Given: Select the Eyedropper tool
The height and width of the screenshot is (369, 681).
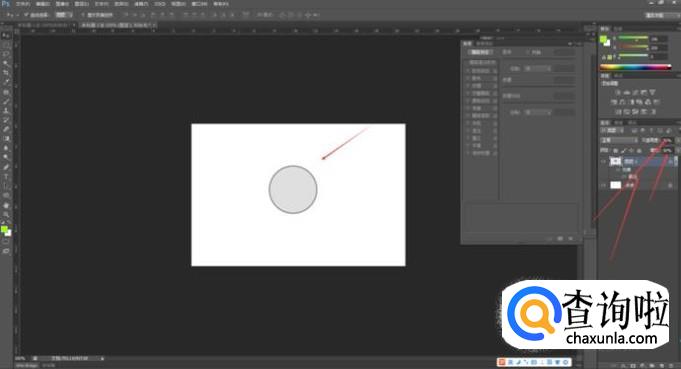Looking at the screenshot, I should point(6,82).
